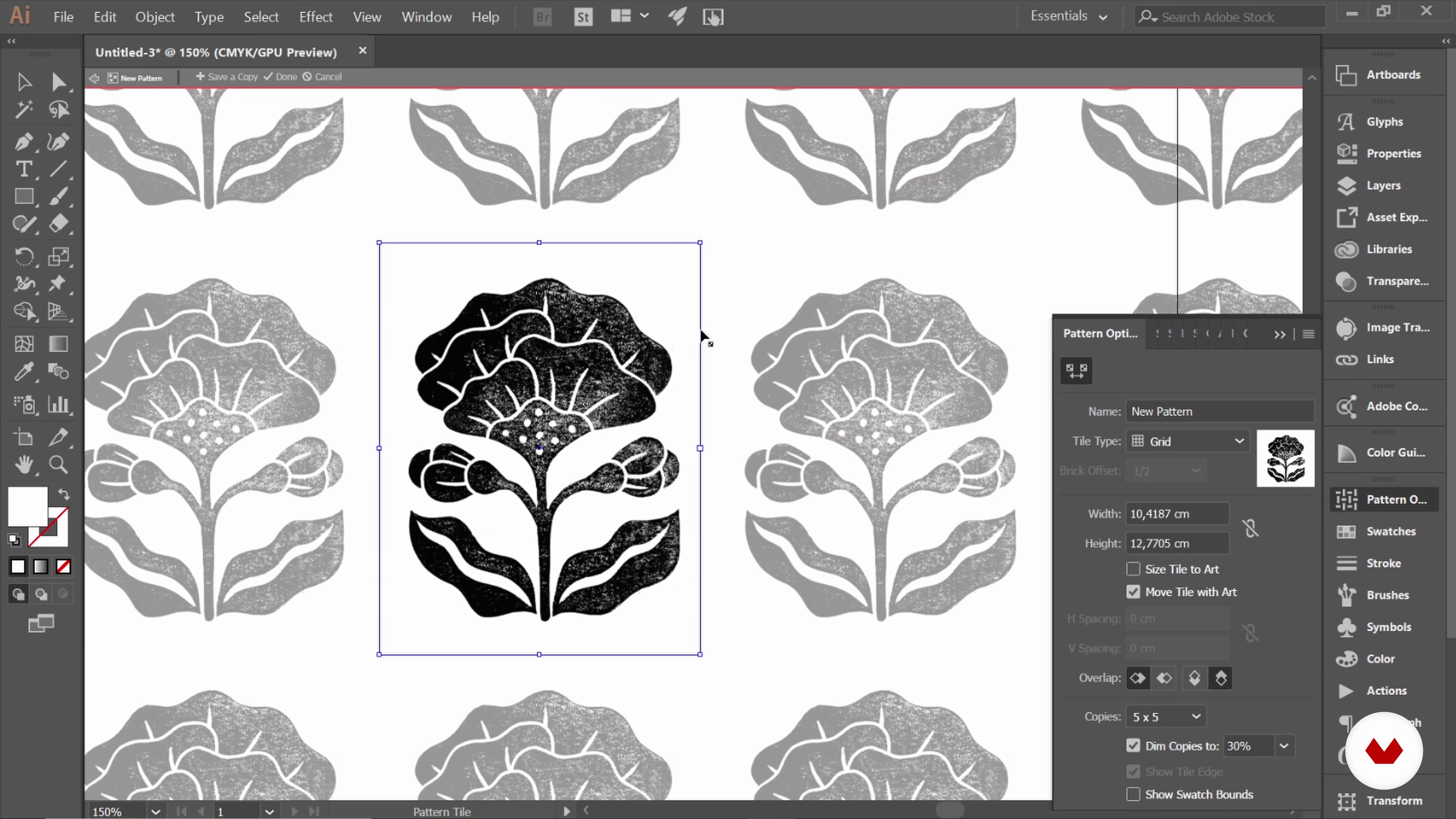Enable Size Tile to Art checkbox
The image size is (1456, 819).
click(1133, 569)
